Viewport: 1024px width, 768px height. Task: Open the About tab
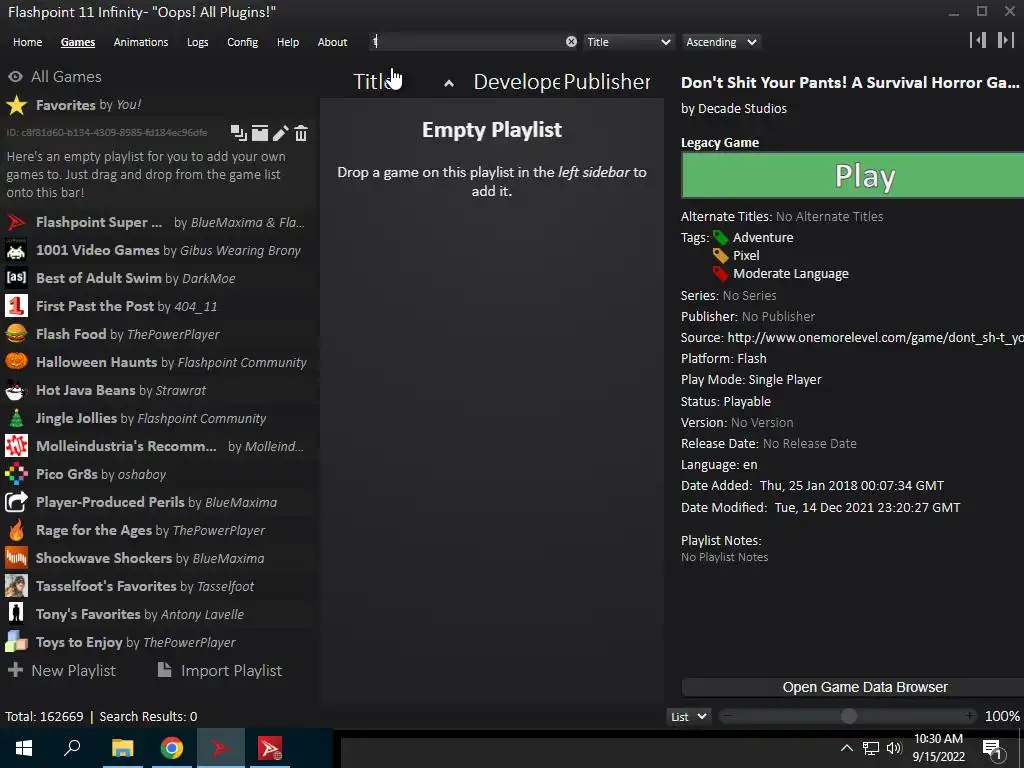[x=332, y=42]
